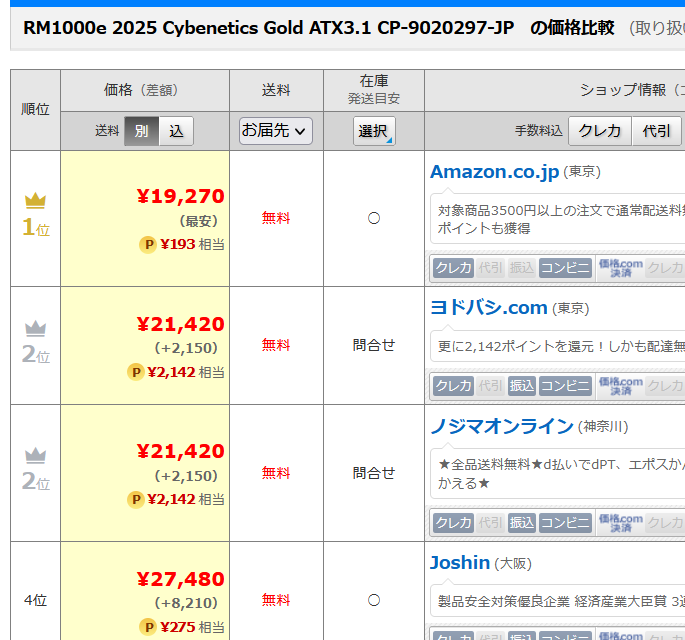The width and height of the screenshot is (685, 640).
Task: Click the コンビニ payment badge in Amazon row
Action: point(565,268)
